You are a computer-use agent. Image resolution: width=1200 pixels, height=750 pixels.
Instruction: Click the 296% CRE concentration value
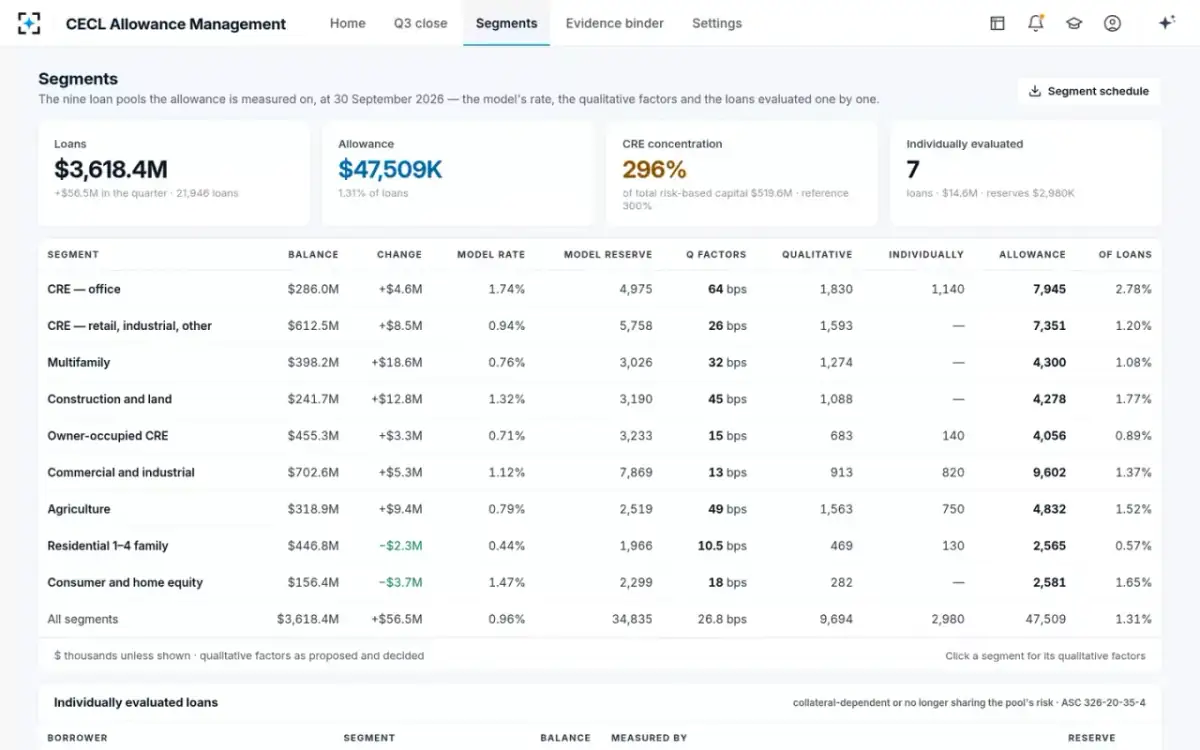point(654,169)
